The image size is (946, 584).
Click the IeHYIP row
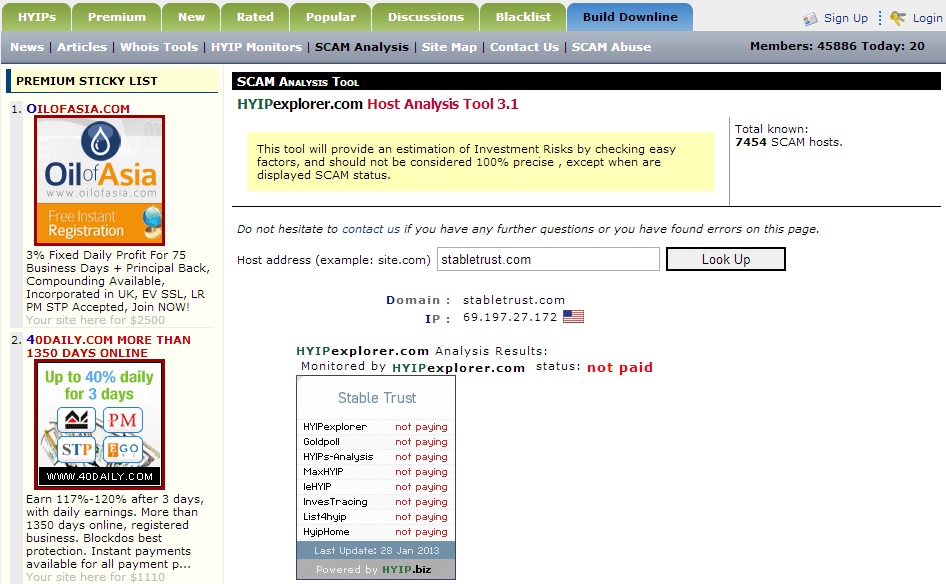375,487
